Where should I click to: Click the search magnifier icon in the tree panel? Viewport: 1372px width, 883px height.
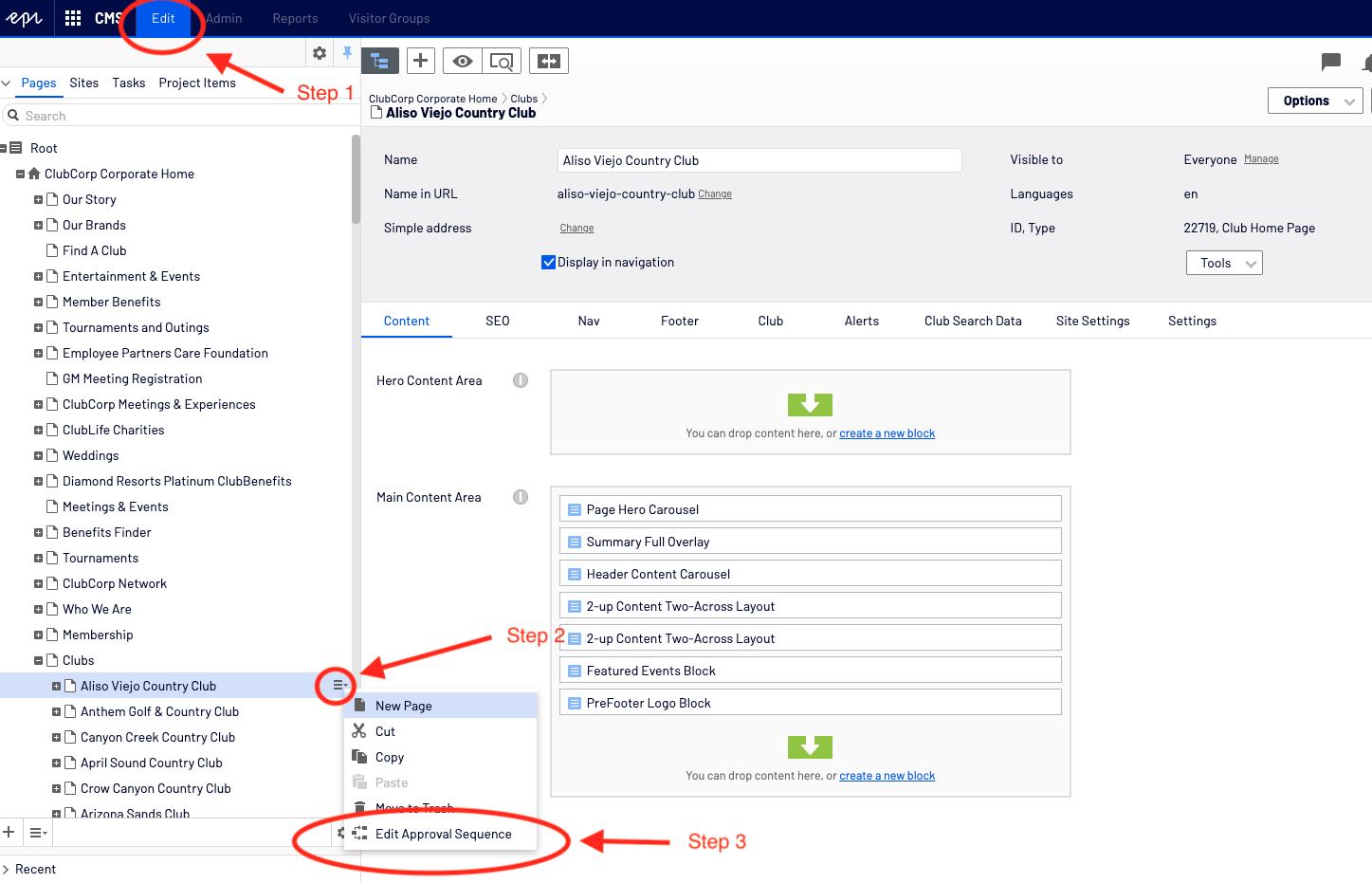13,116
